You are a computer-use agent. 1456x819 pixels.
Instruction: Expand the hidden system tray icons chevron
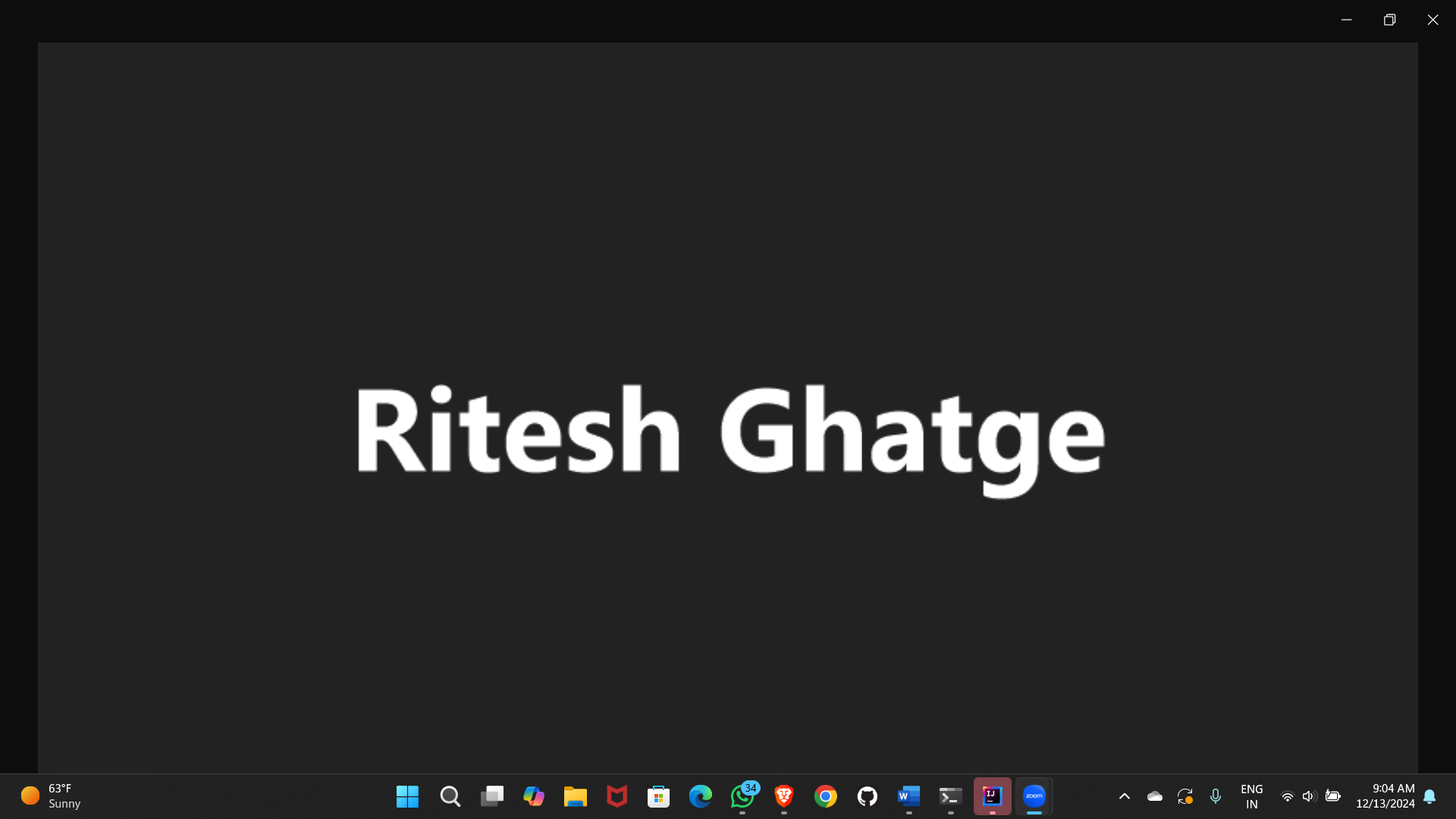click(x=1125, y=796)
